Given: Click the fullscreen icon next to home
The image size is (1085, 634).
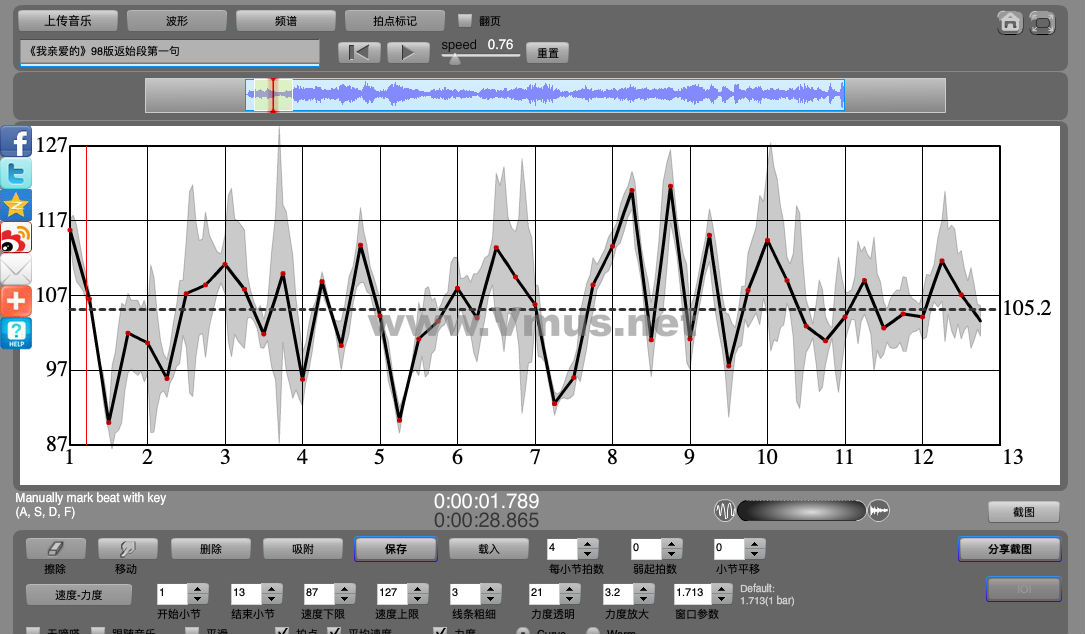Looking at the screenshot, I should [1042, 22].
